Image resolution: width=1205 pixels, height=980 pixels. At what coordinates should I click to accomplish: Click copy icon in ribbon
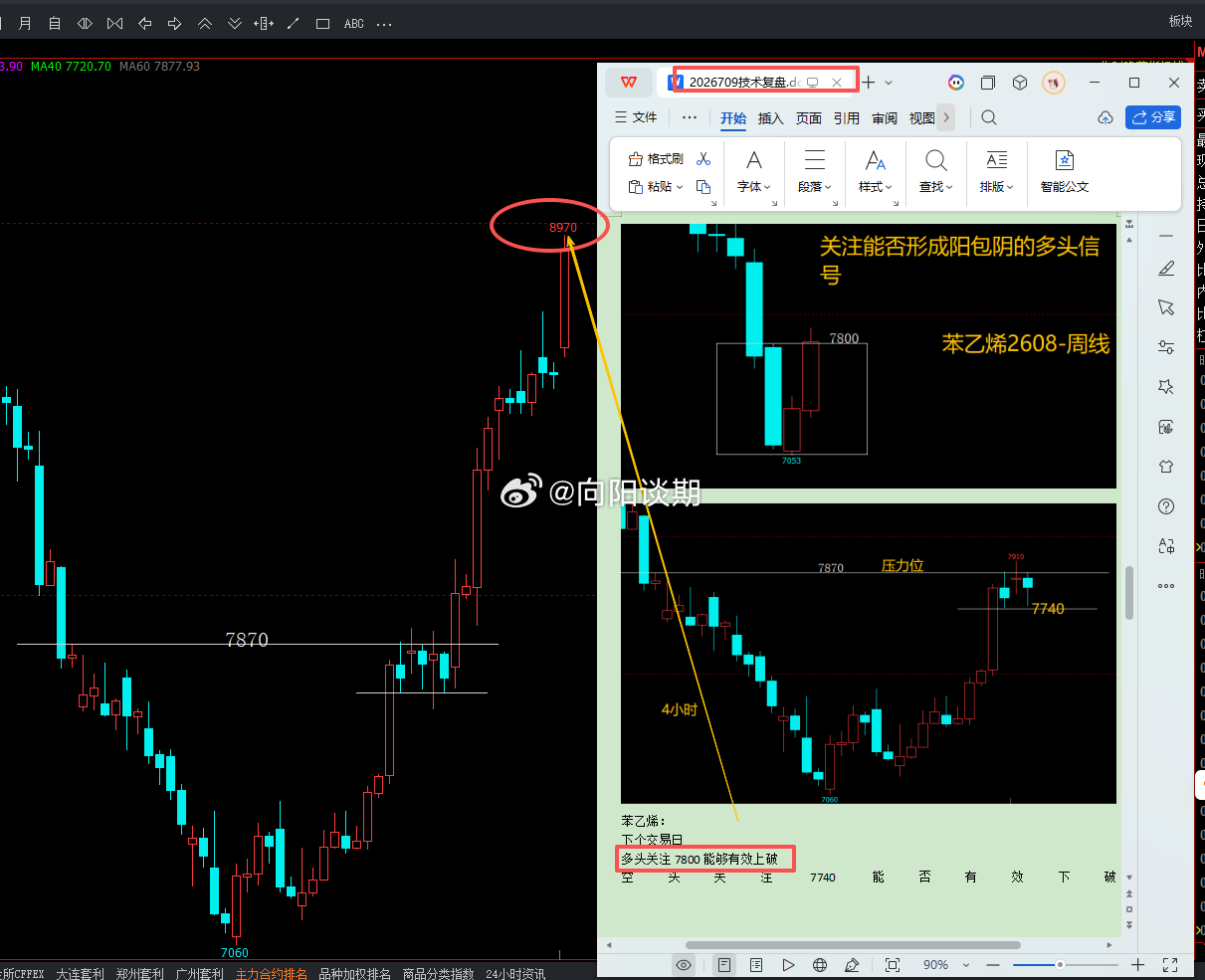[703, 187]
